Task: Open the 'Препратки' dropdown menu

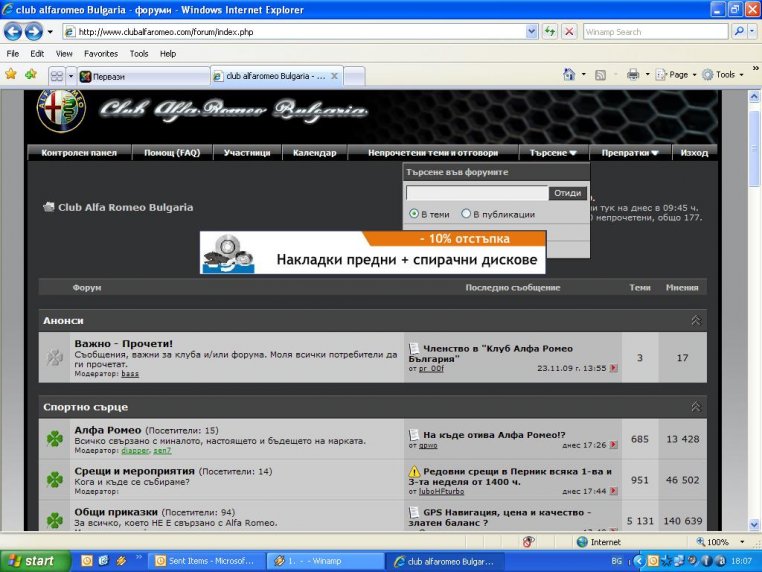Action: click(630, 153)
